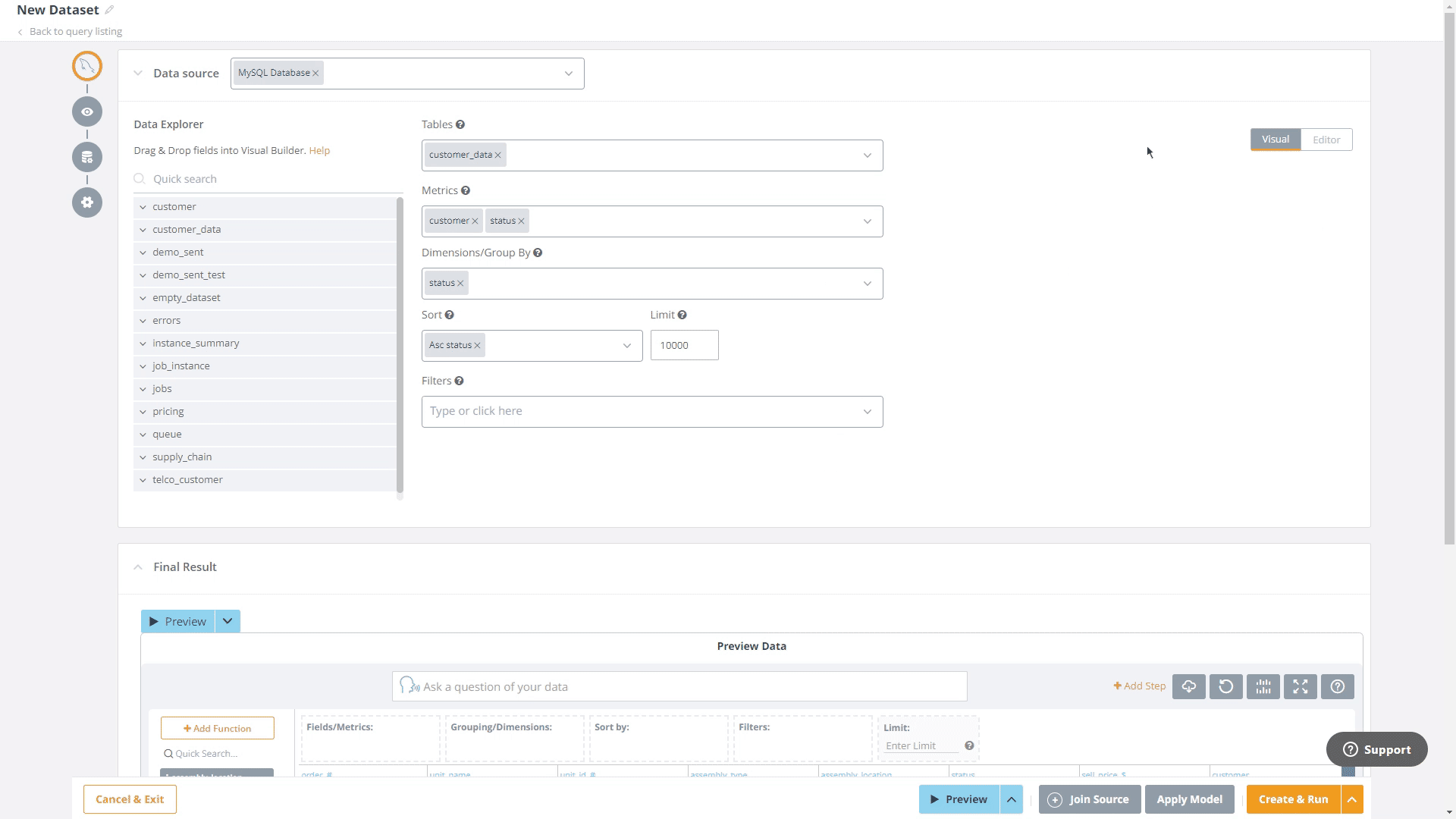Click the Add Step icon in preview
Screen dimensions: 1456x819
pyautogui.click(x=1139, y=686)
